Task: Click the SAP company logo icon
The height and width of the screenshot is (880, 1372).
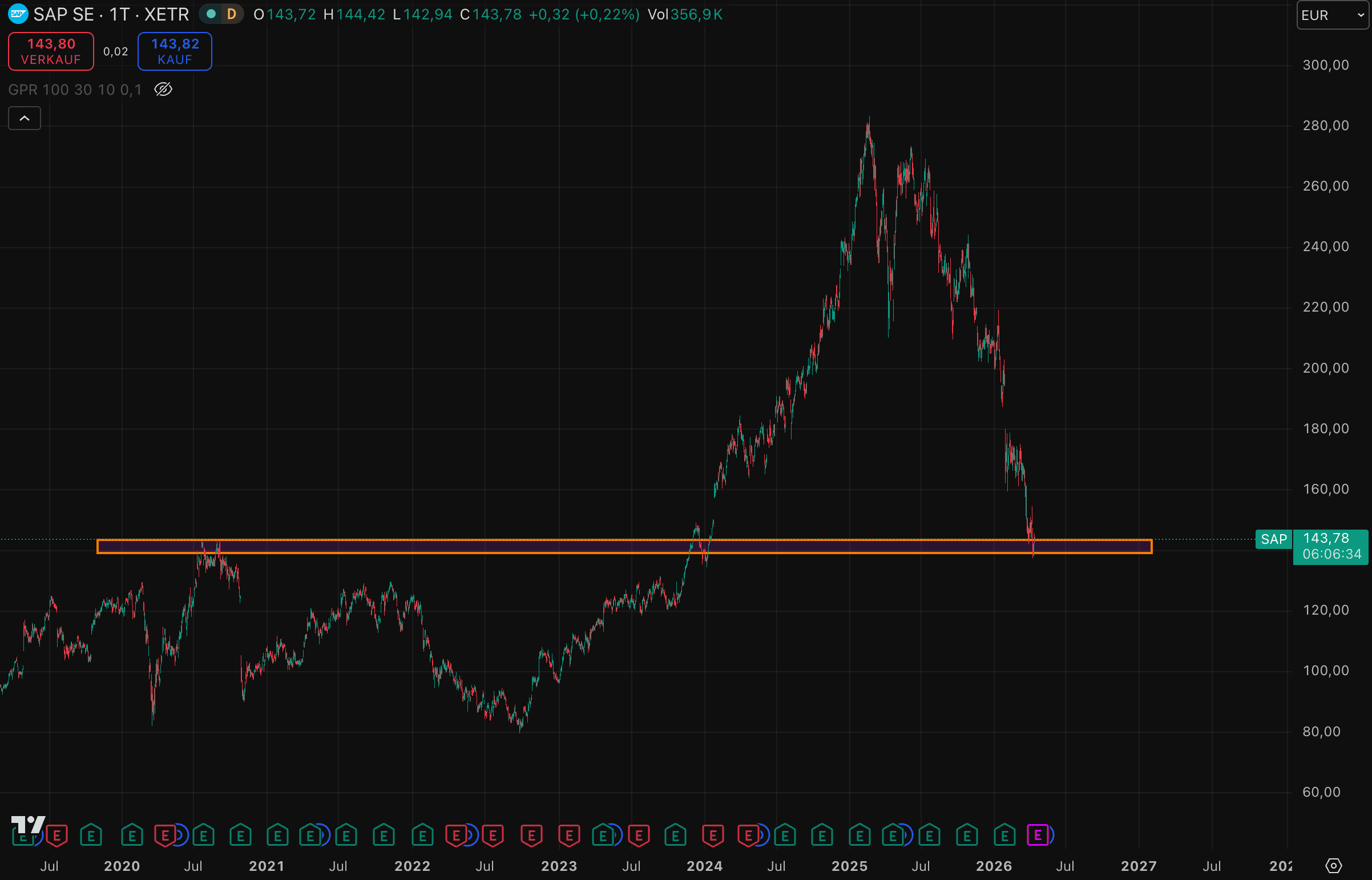Action: [18, 14]
